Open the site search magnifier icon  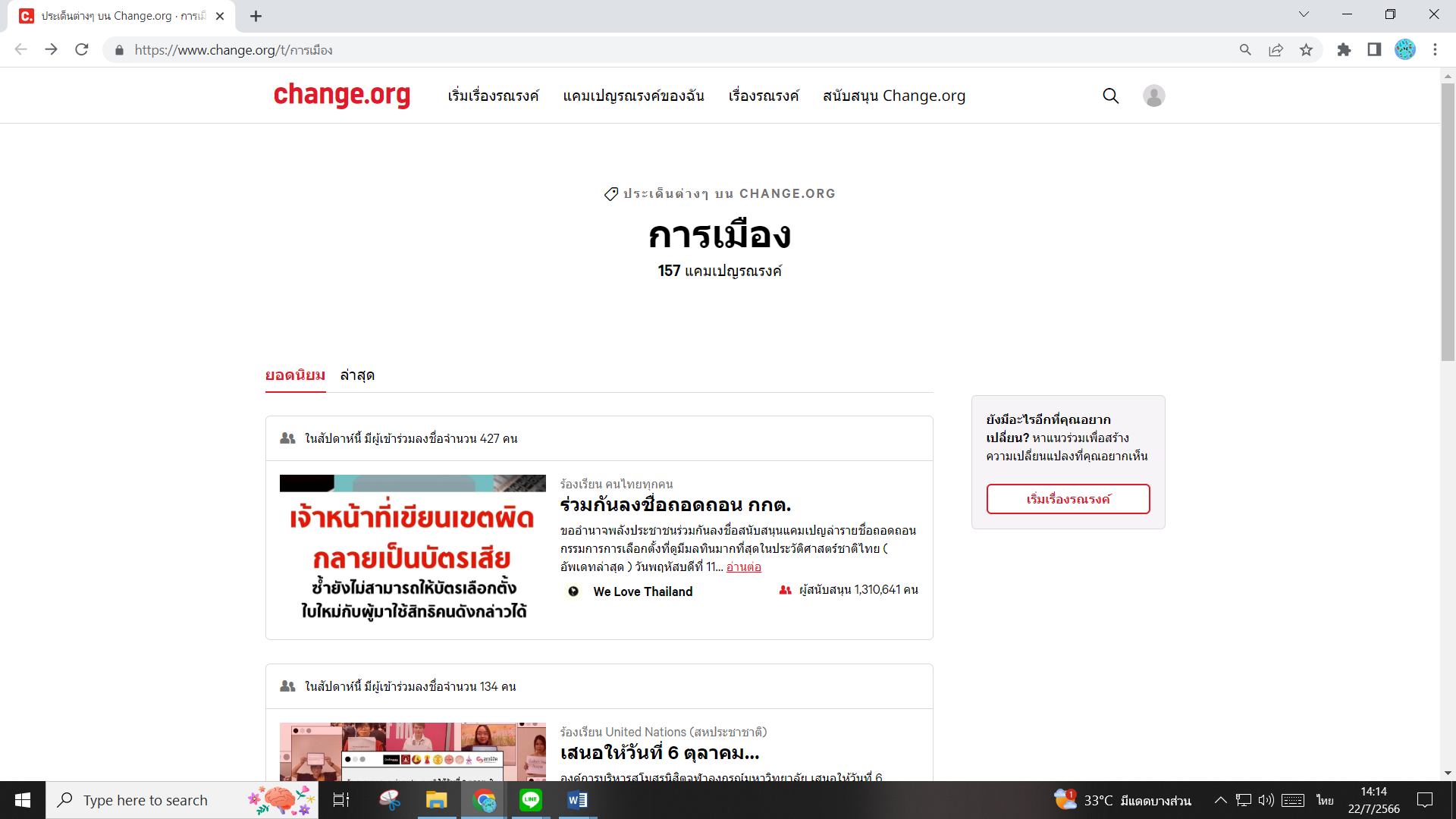point(1110,96)
